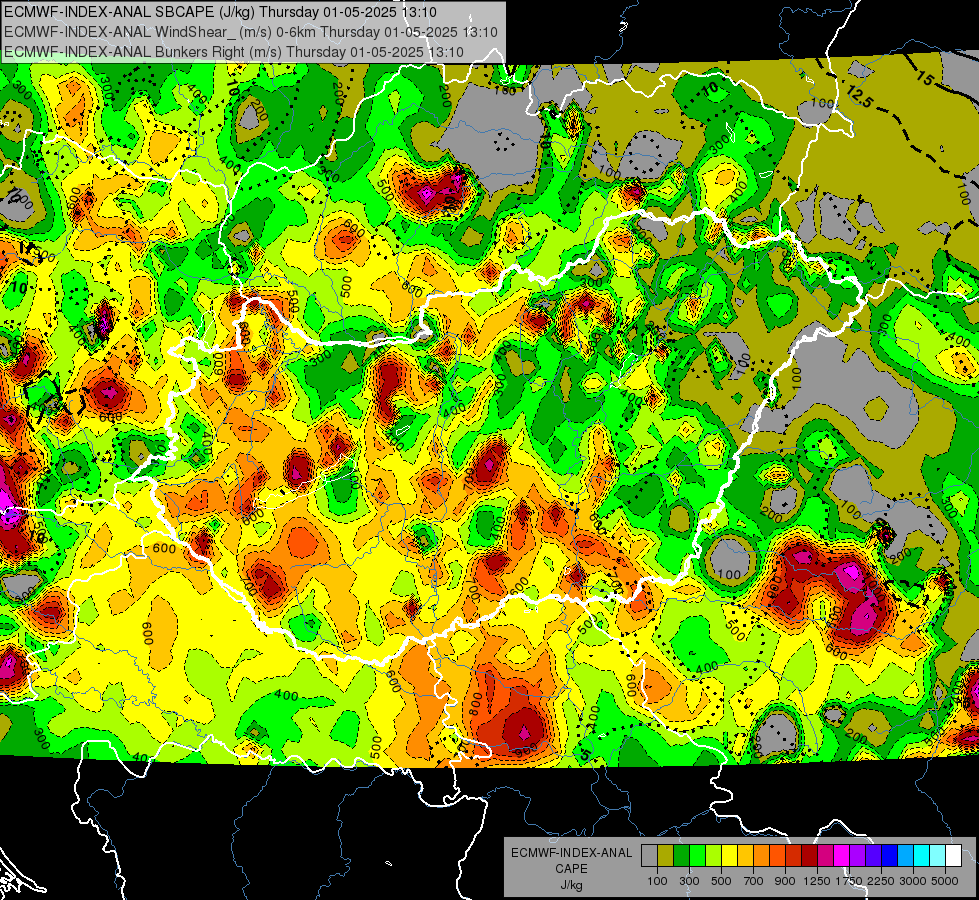This screenshot has height=900, width=979.
Task: Click the legend value 100
Action: click(657, 881)
